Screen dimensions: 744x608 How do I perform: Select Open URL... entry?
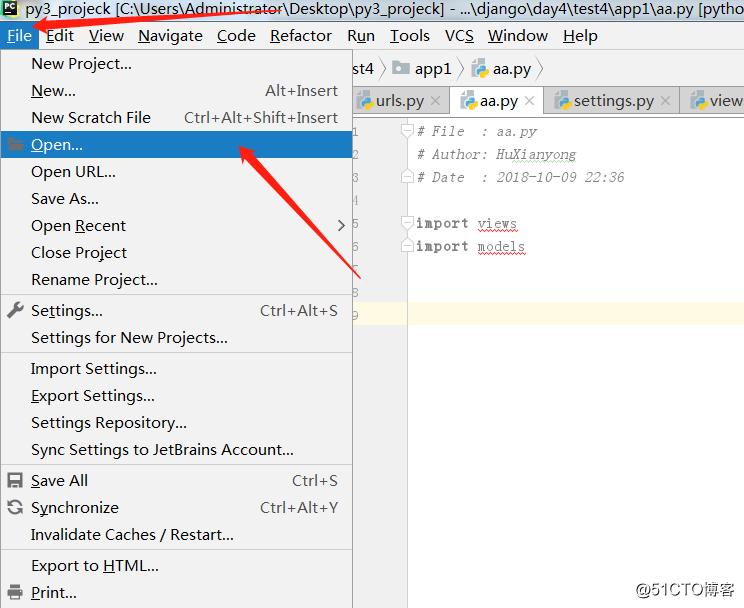click(177, 172)
